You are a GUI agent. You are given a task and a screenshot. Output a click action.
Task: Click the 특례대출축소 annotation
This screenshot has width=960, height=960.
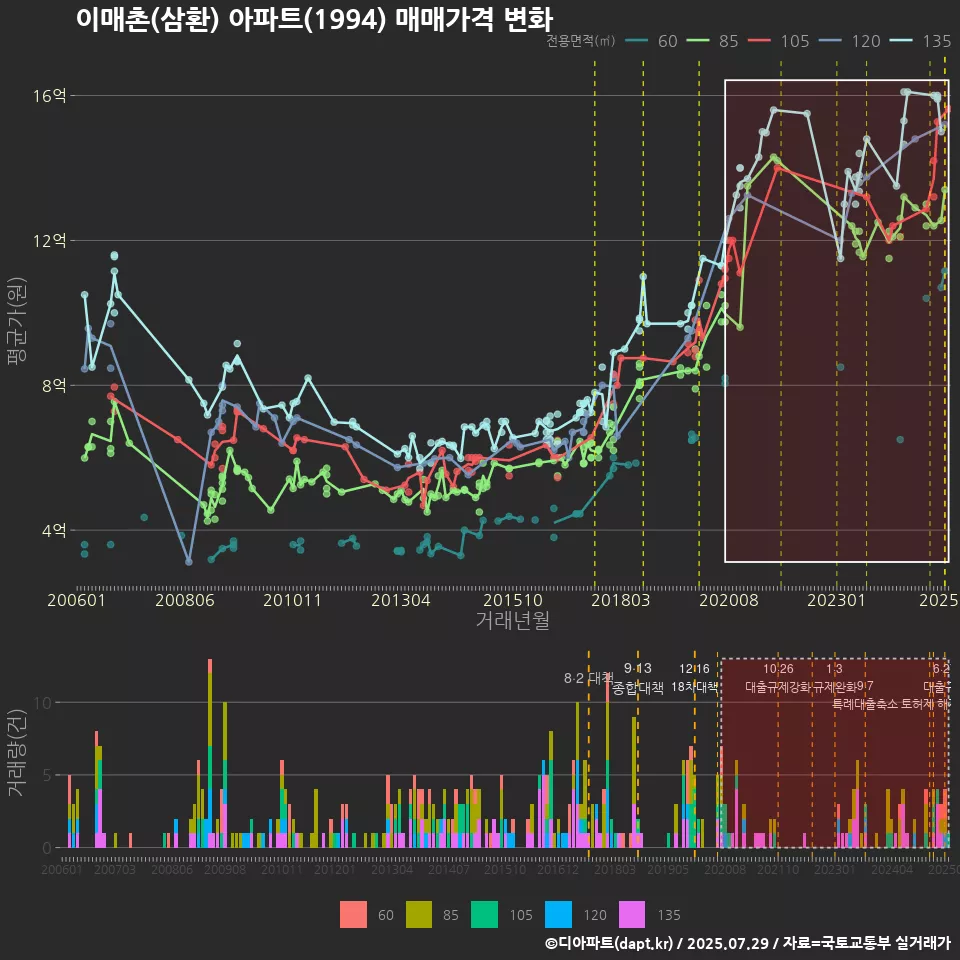[x=865, y=704]
